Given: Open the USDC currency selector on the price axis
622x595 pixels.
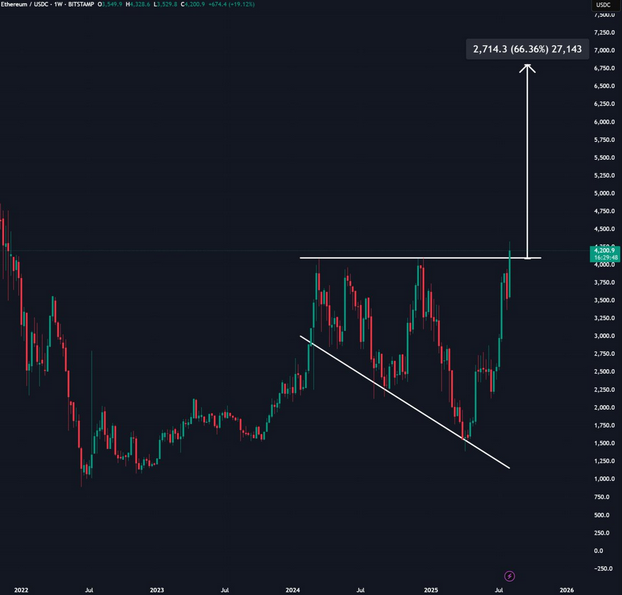Looking at the screenshot, I should click(603, 5).
